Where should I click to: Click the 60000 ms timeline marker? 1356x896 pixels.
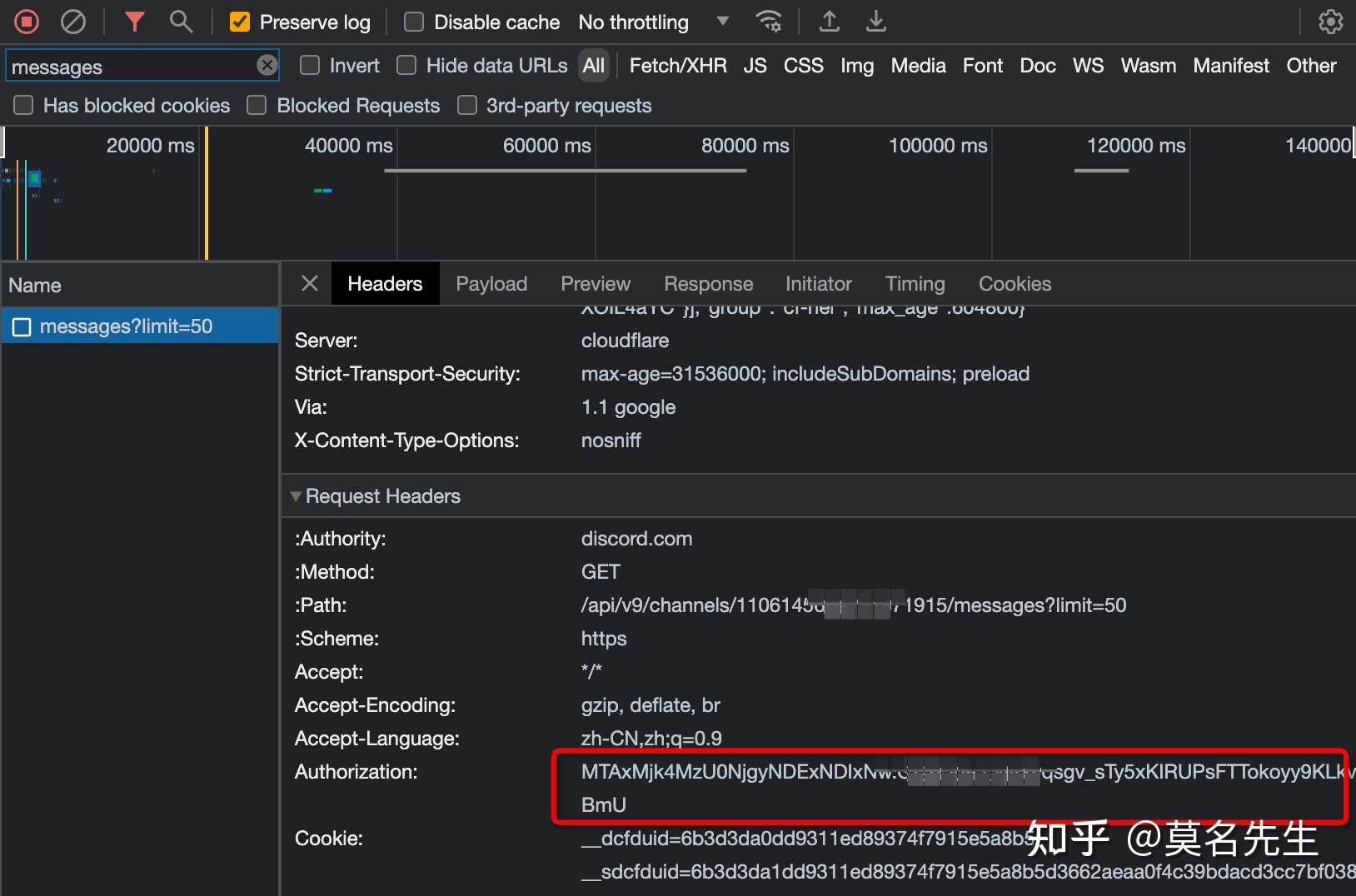coord(546,145)
